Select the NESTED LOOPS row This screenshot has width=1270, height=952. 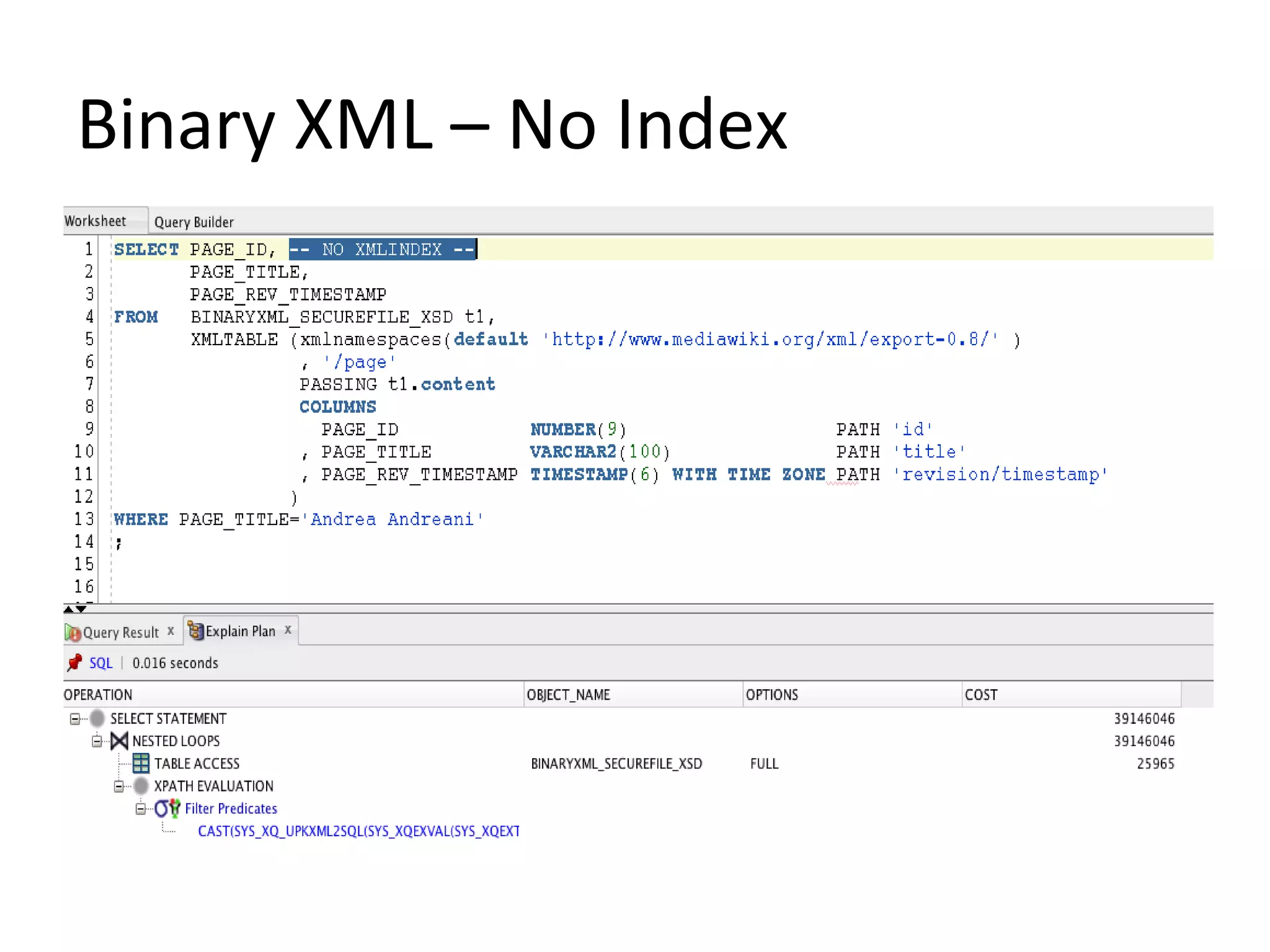pyautogui.click(x=622, y=741)
